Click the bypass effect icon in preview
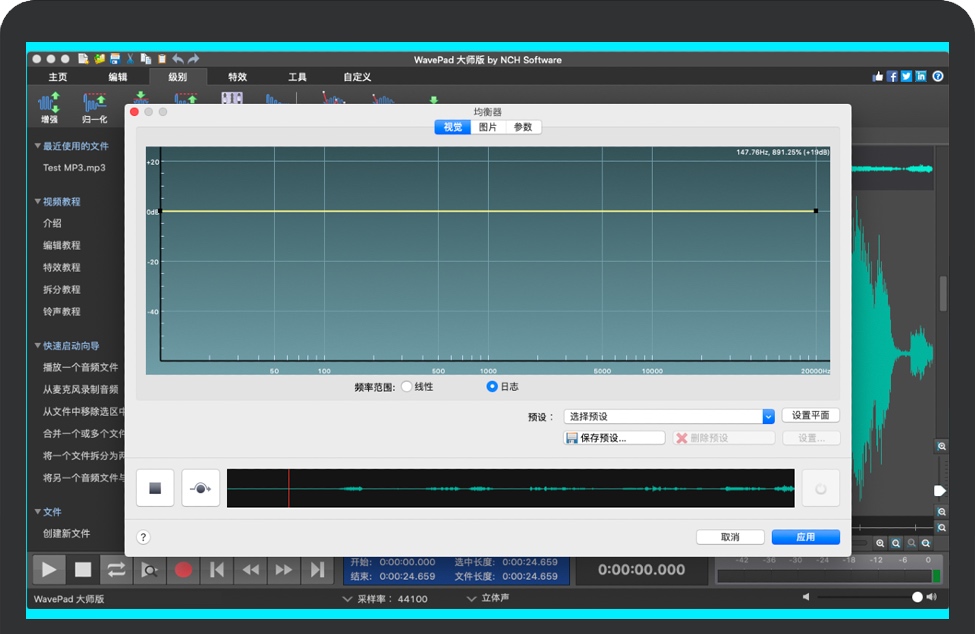This screenshot has height=634, width=975. (x=201, y=489)
